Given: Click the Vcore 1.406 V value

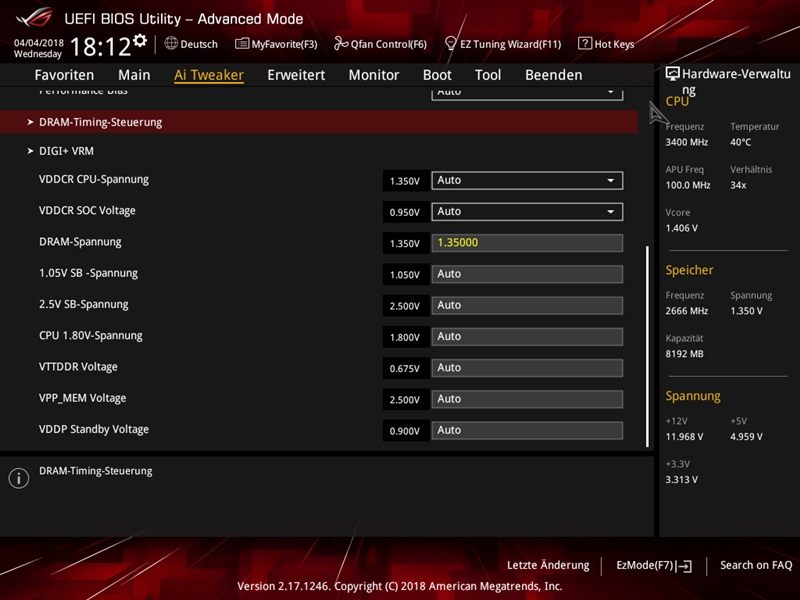Looking at the screenshot, I should [682, 228].
